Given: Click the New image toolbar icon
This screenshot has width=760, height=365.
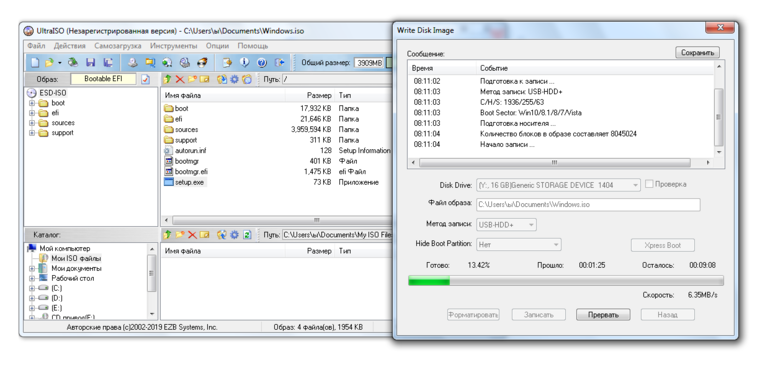Looking at the screenshot, I should point(35,63).
